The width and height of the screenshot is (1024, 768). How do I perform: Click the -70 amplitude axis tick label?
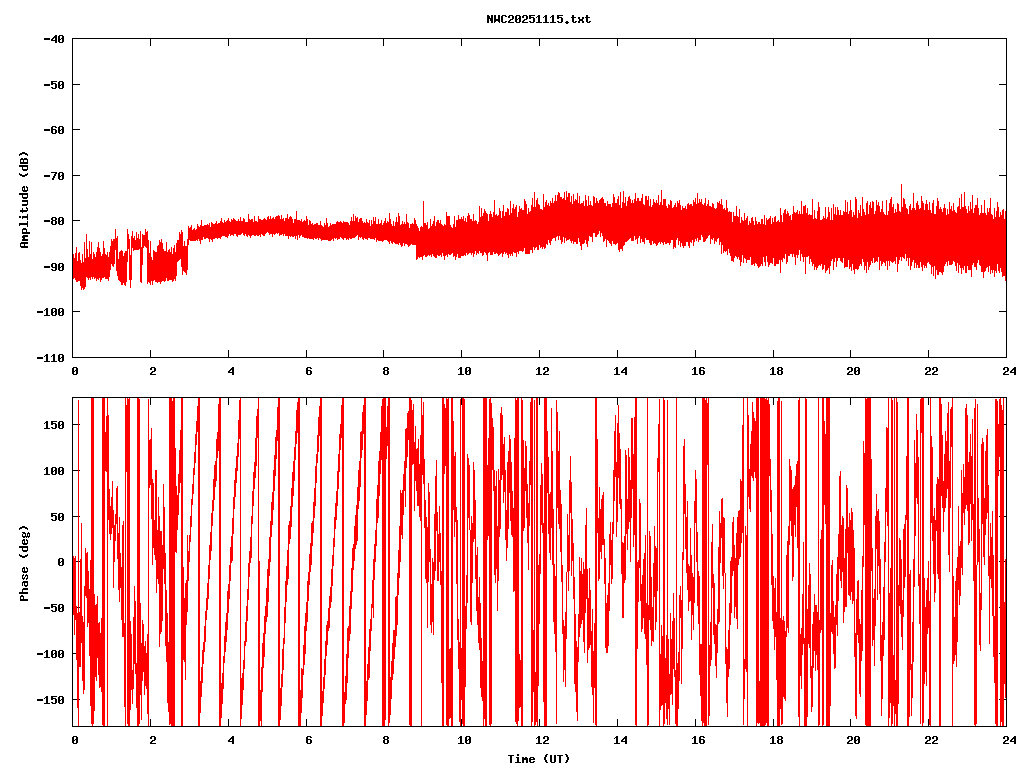coord(53,175)
